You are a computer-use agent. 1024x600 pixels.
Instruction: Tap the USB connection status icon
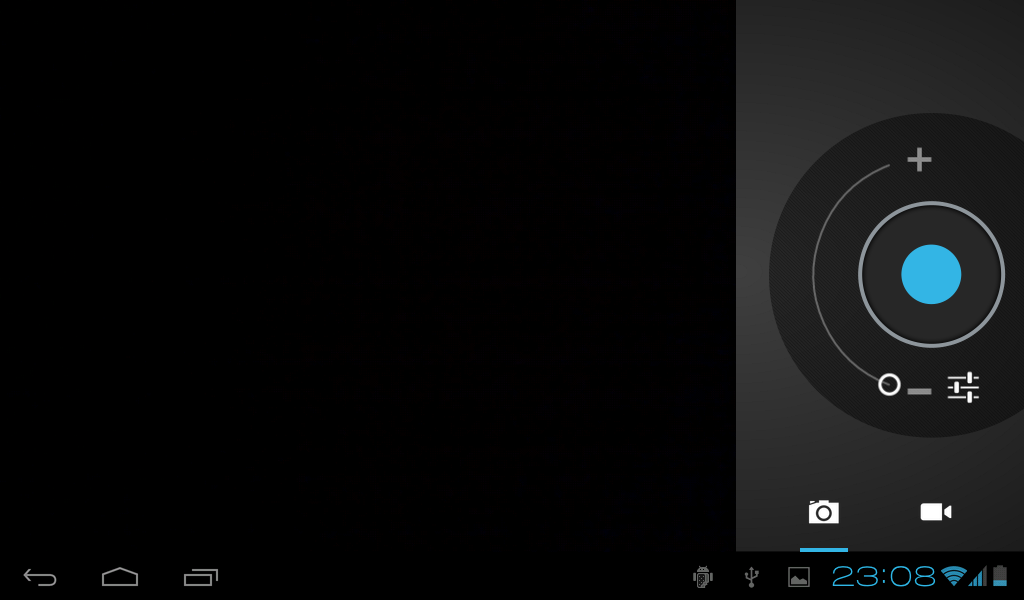[x=751, y=577]
